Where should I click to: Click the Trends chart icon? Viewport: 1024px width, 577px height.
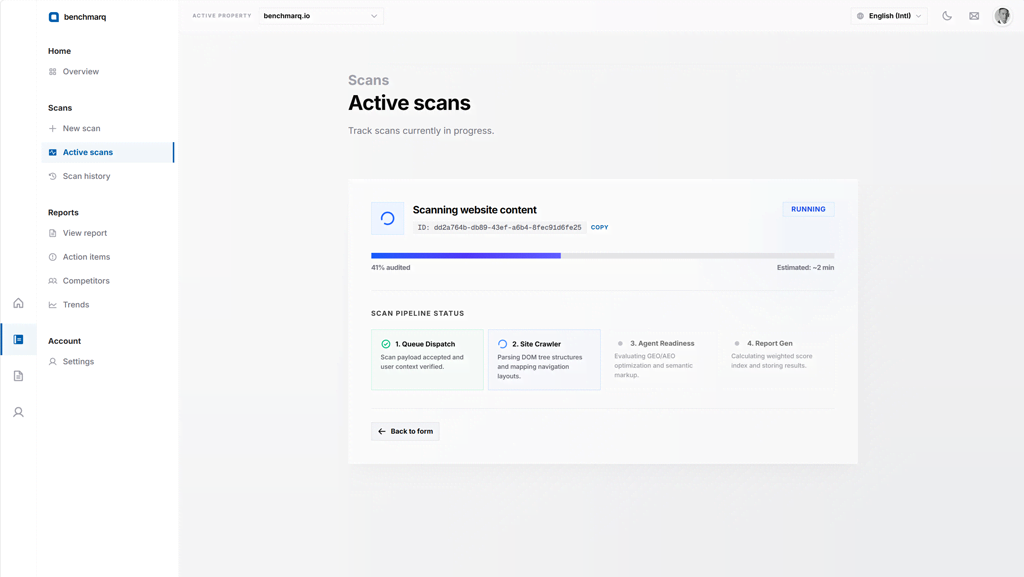tap(52, 305)
